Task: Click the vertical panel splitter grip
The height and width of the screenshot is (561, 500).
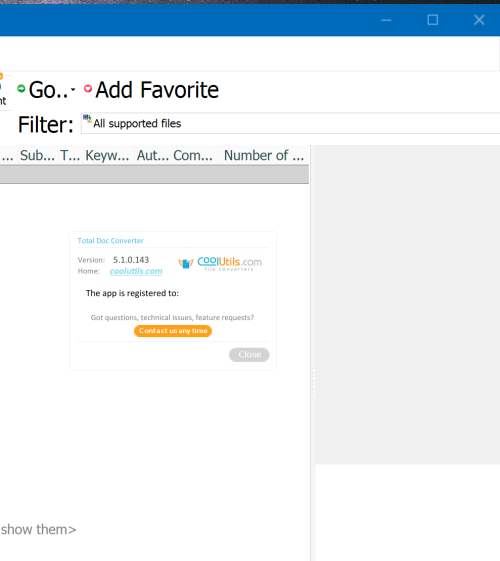Action: [x=313, y=382]
